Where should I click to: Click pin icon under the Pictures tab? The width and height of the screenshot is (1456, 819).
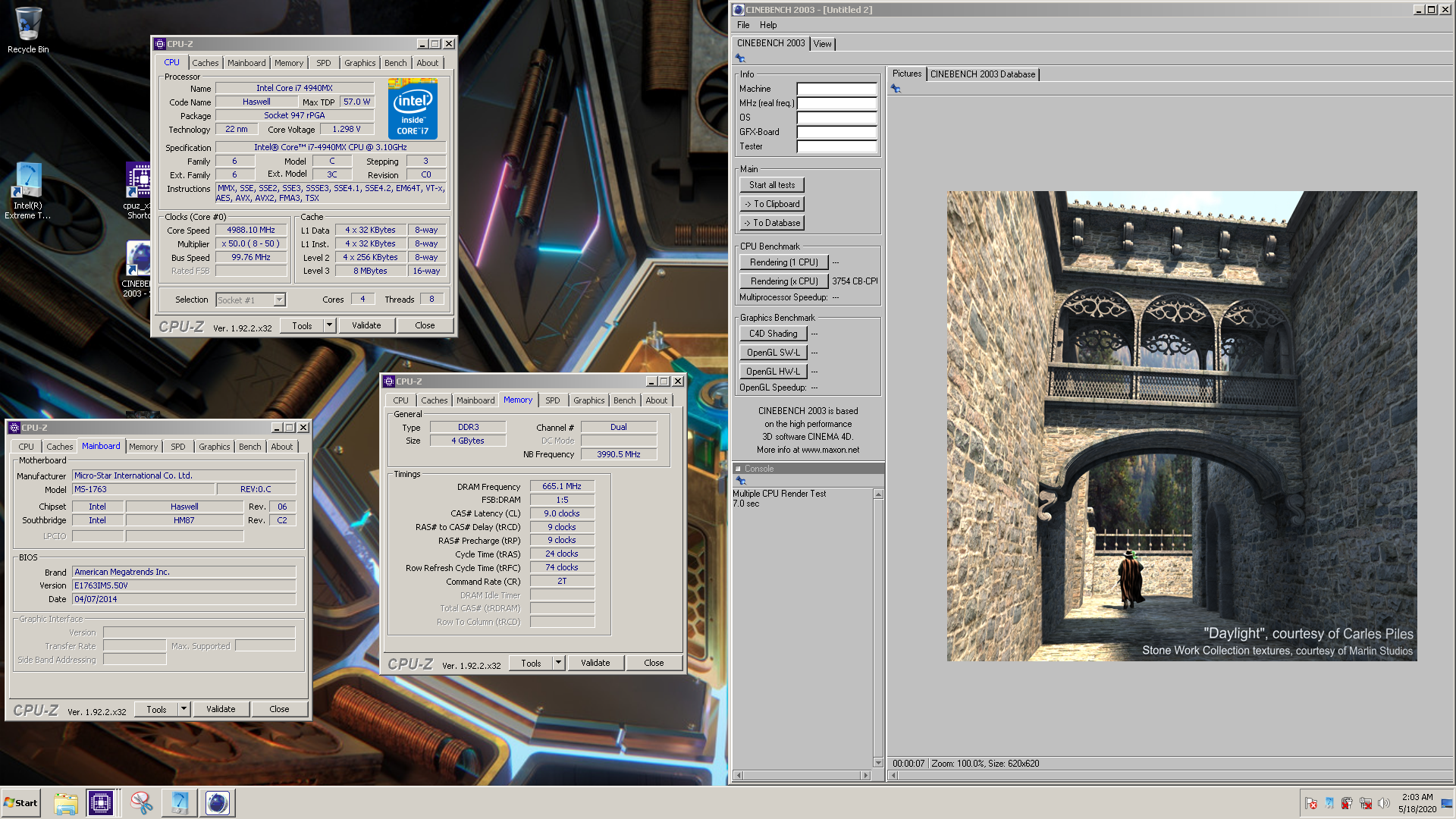tap(896, 89)
